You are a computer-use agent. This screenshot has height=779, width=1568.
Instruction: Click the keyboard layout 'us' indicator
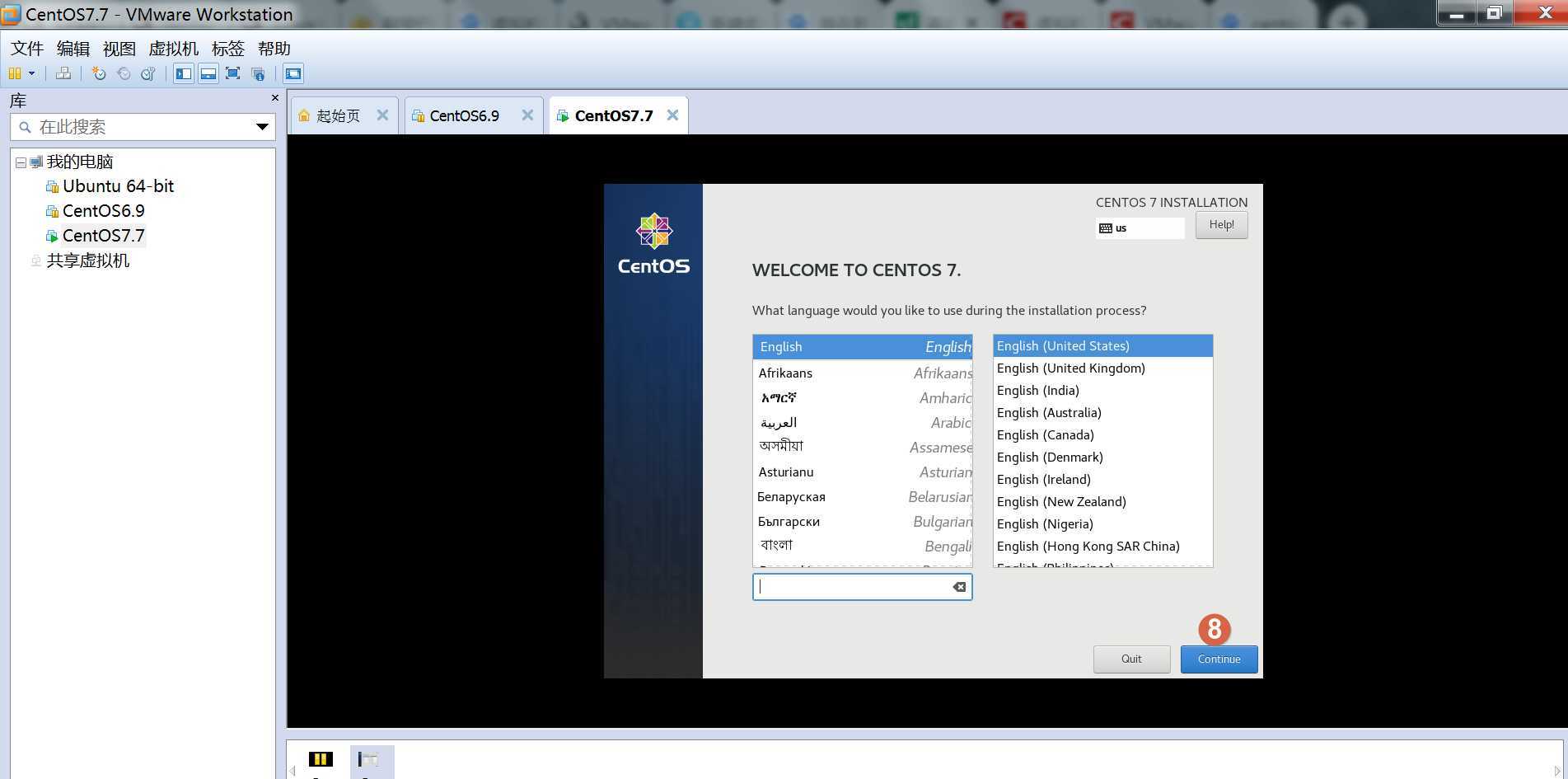[x=1140, y=228]
